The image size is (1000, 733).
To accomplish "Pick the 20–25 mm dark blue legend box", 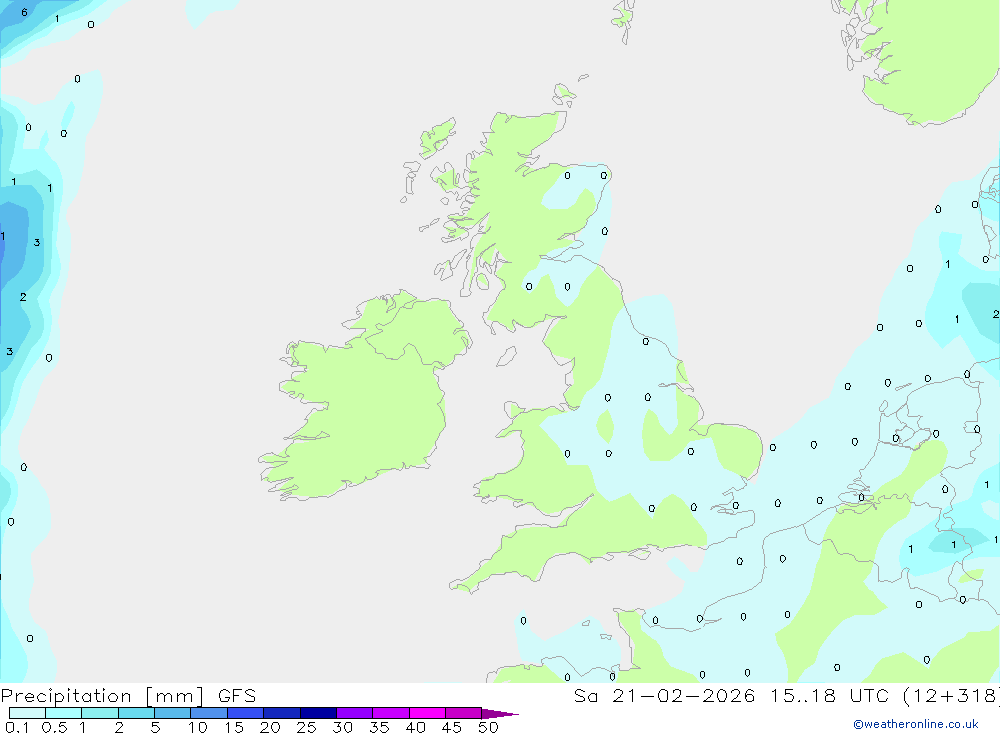I will pyautogui.click(x=282, y=713).
